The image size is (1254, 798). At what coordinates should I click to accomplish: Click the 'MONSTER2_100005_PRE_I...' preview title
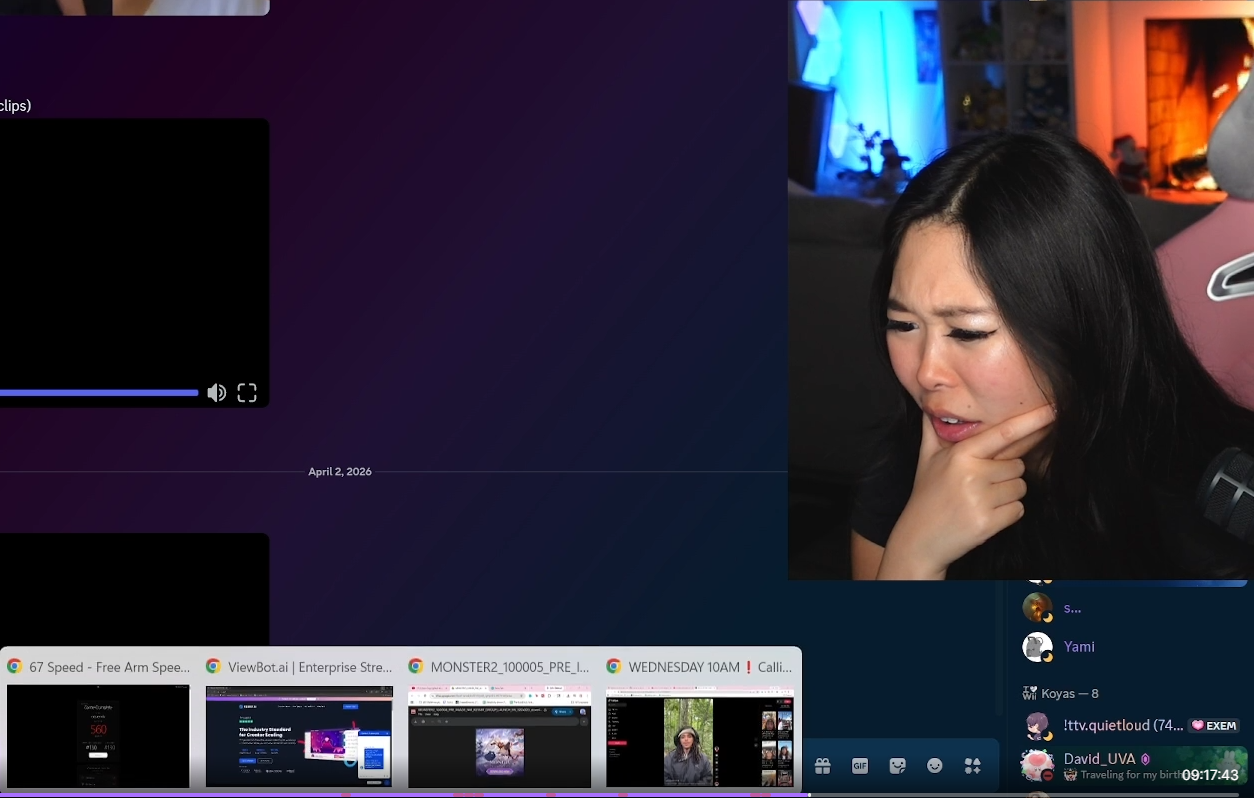click(510, 667)
